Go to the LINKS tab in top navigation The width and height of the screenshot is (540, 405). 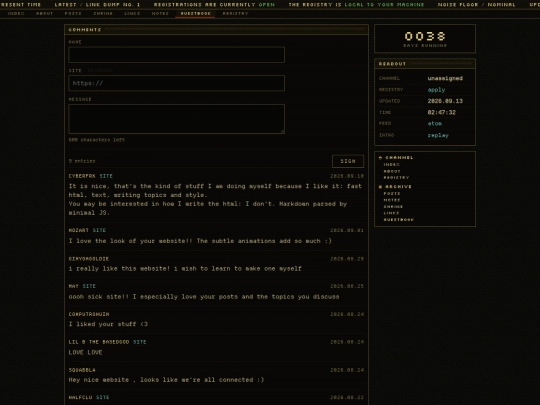pos(132,13)
